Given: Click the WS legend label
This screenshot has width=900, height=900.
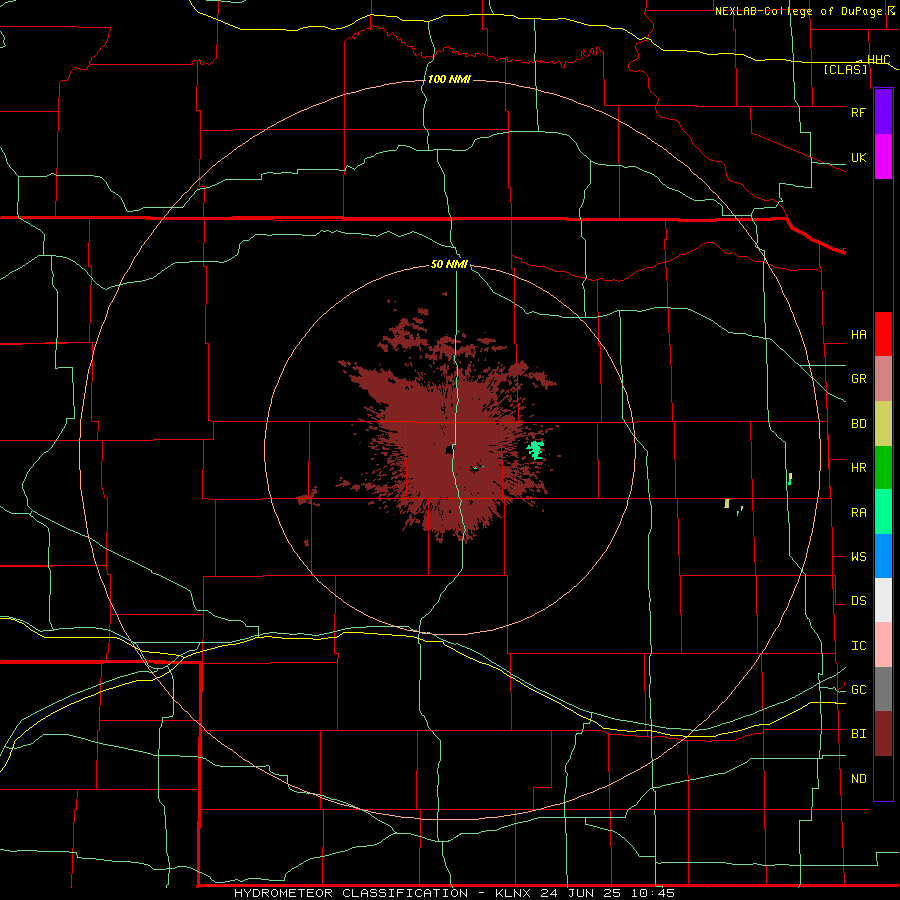Looking at the screenshot, I should click(x=859, y=557).
